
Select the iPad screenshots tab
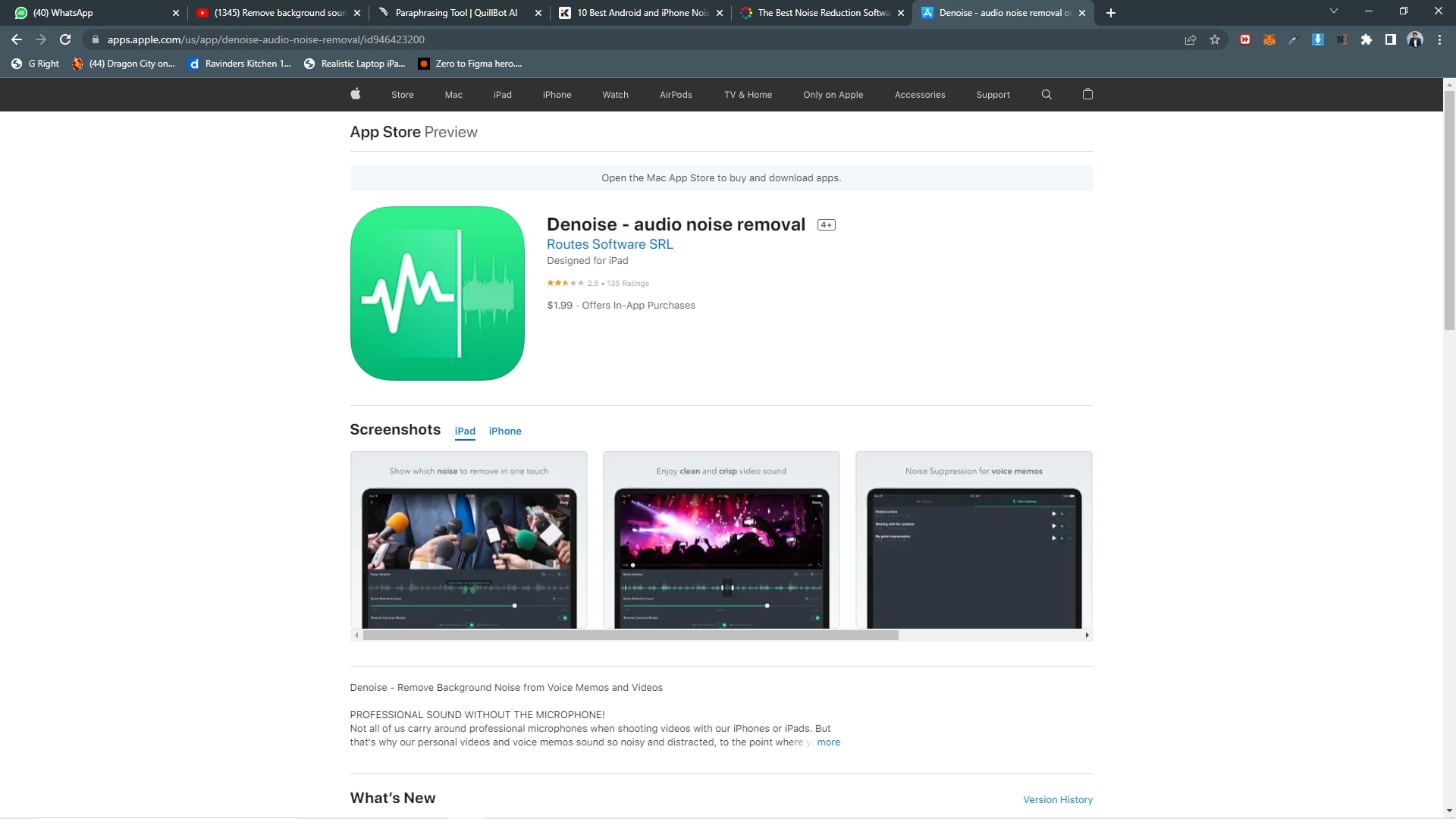pyautogui.click(x=465, y=431)
